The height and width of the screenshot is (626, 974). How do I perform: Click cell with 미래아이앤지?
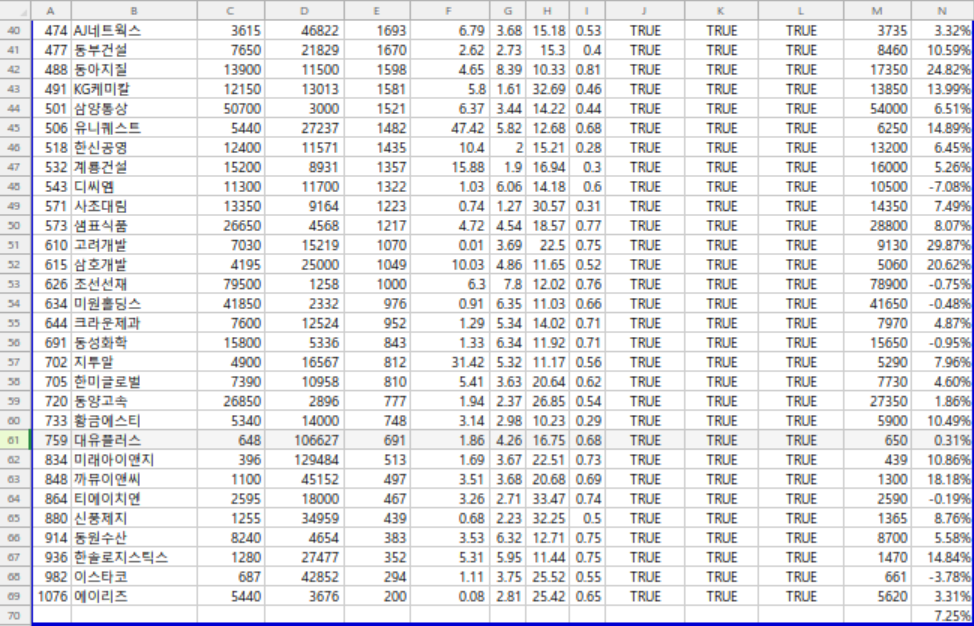(x=134, y=460)
